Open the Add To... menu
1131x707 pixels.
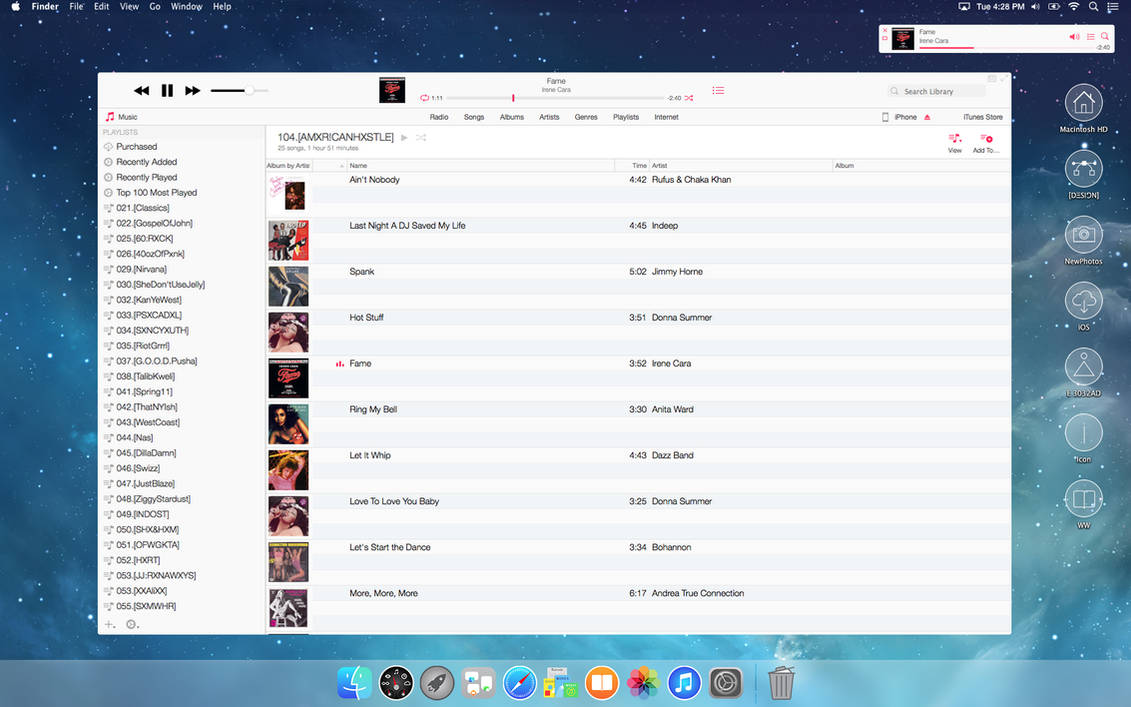(x=985, y=143)
